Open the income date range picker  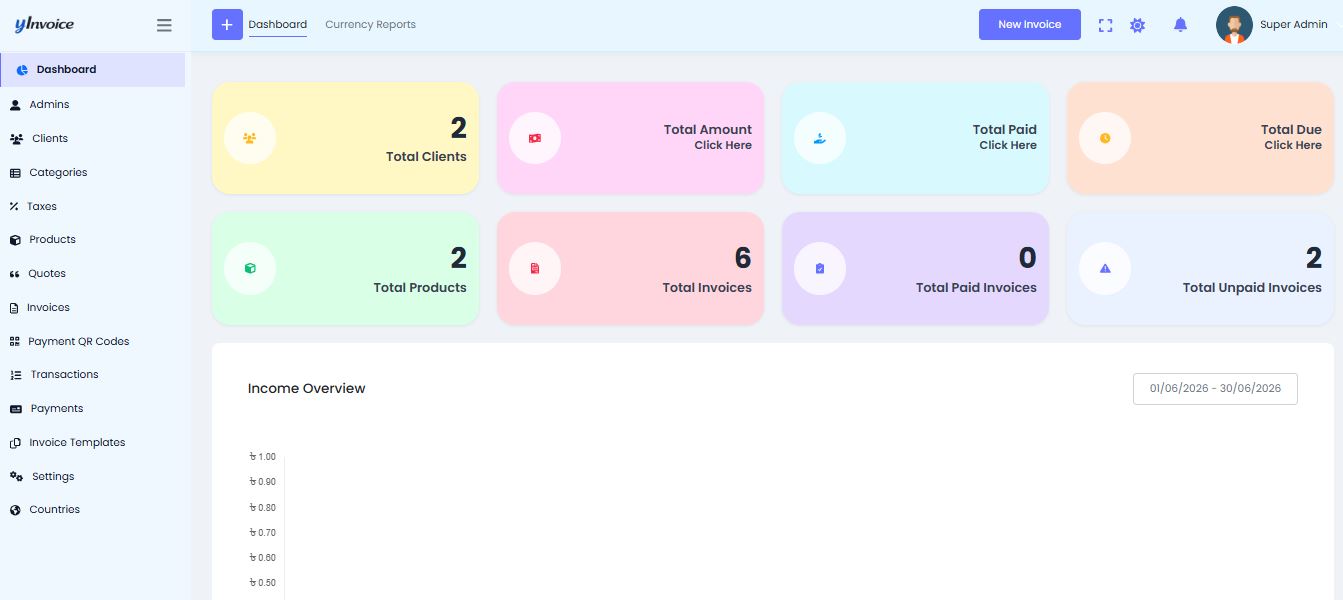coord(1215,389)
